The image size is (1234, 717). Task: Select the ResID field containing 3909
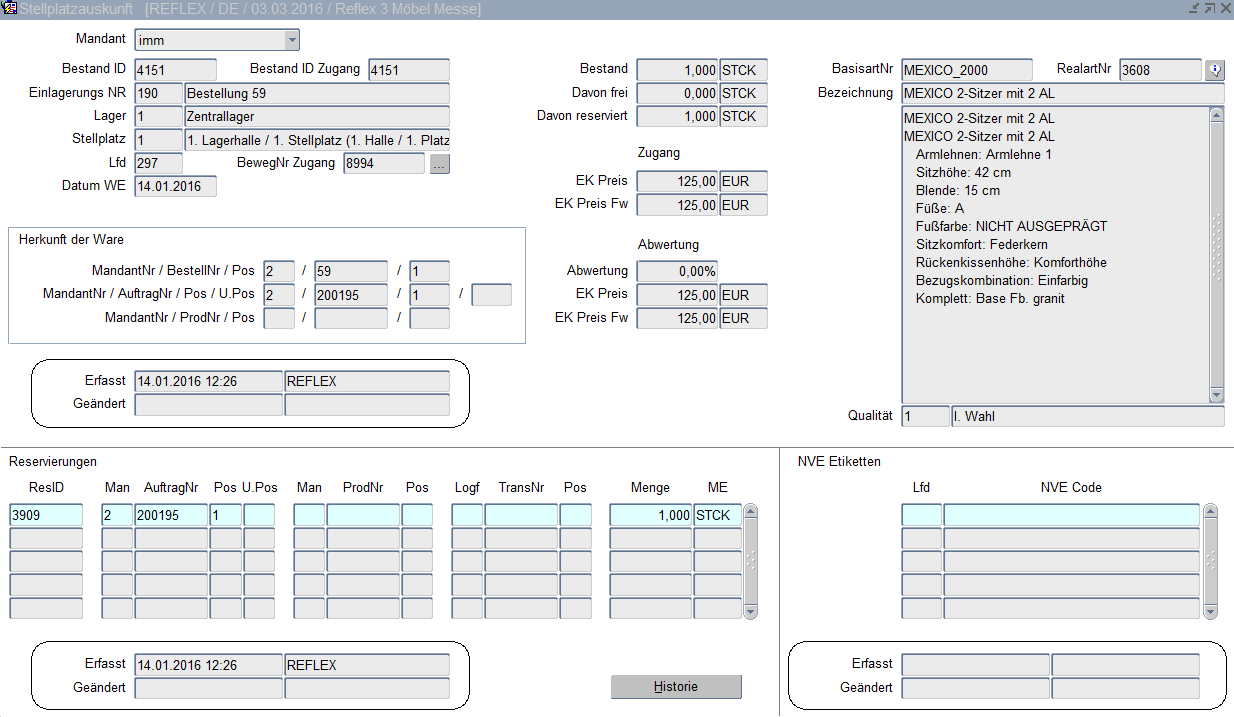pos(46,515)
